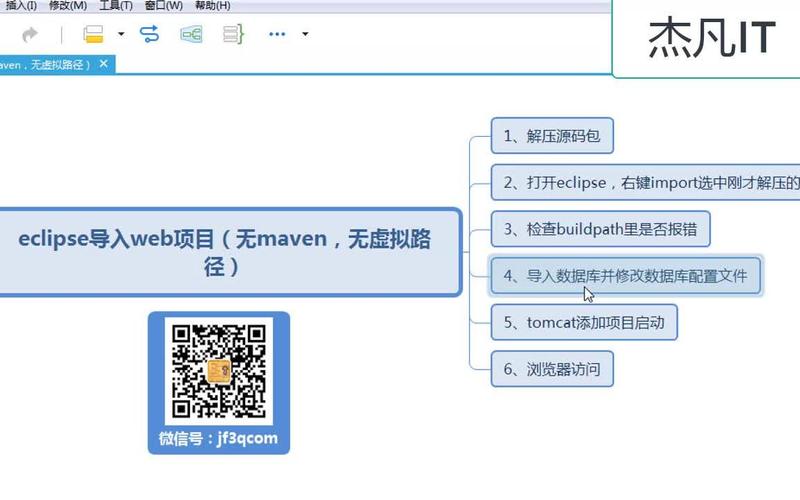Click the 微信号：jf3qcom label
800x500 pixels.
218,438
